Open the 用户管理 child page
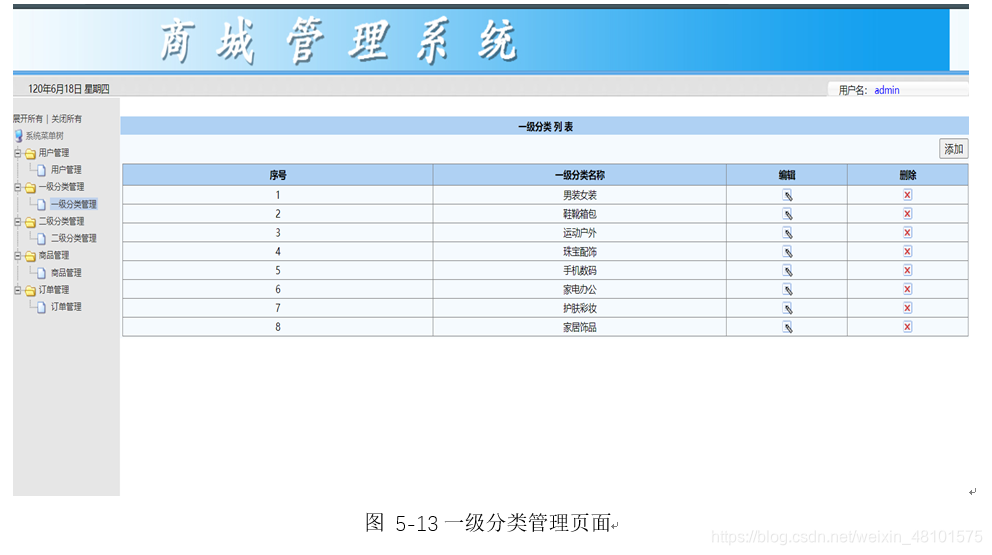 pos(66,170)
